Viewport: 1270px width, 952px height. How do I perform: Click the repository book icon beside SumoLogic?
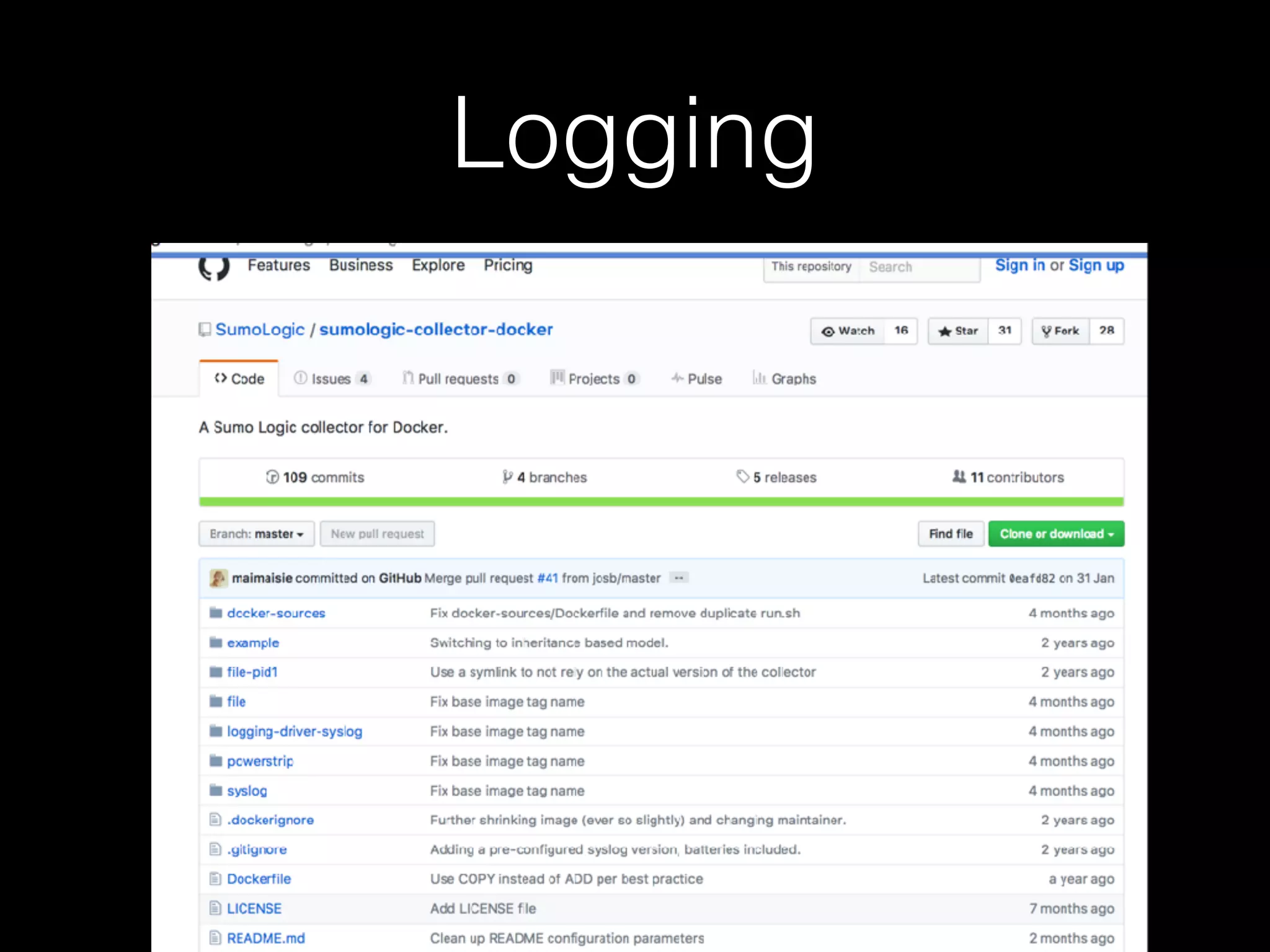click(205, 329)
